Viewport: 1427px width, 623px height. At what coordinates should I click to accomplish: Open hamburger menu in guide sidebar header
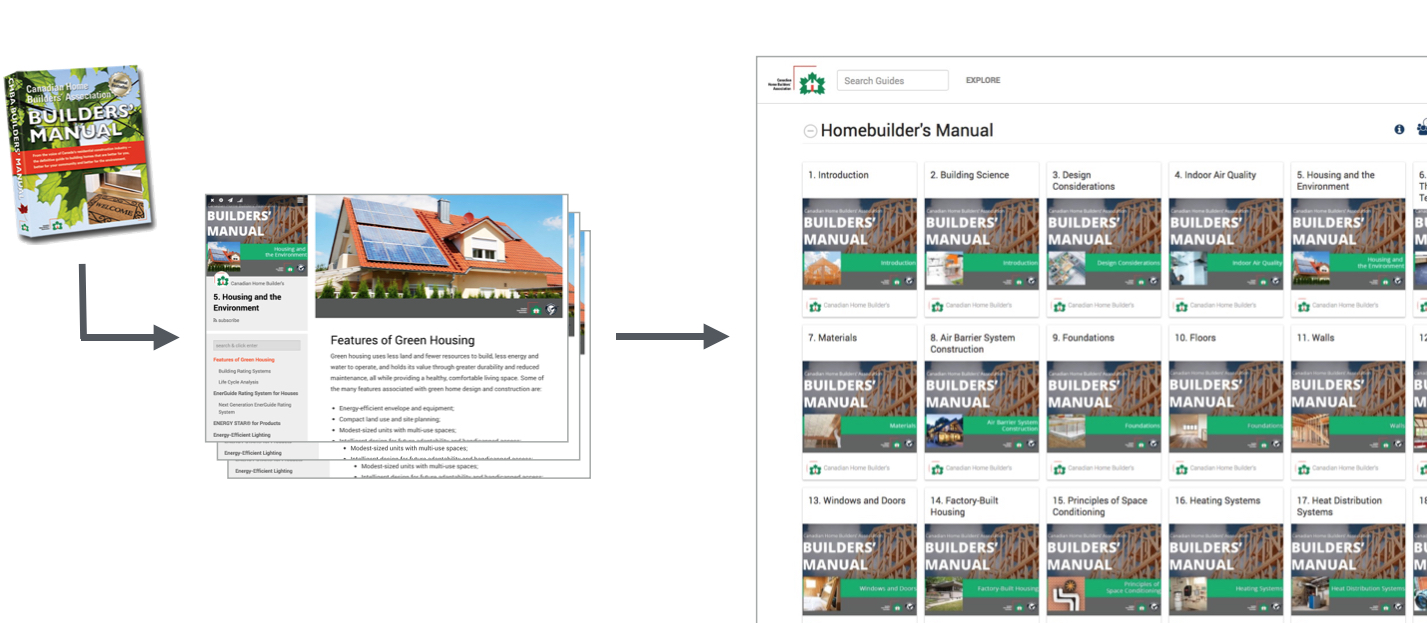(300, 200)
